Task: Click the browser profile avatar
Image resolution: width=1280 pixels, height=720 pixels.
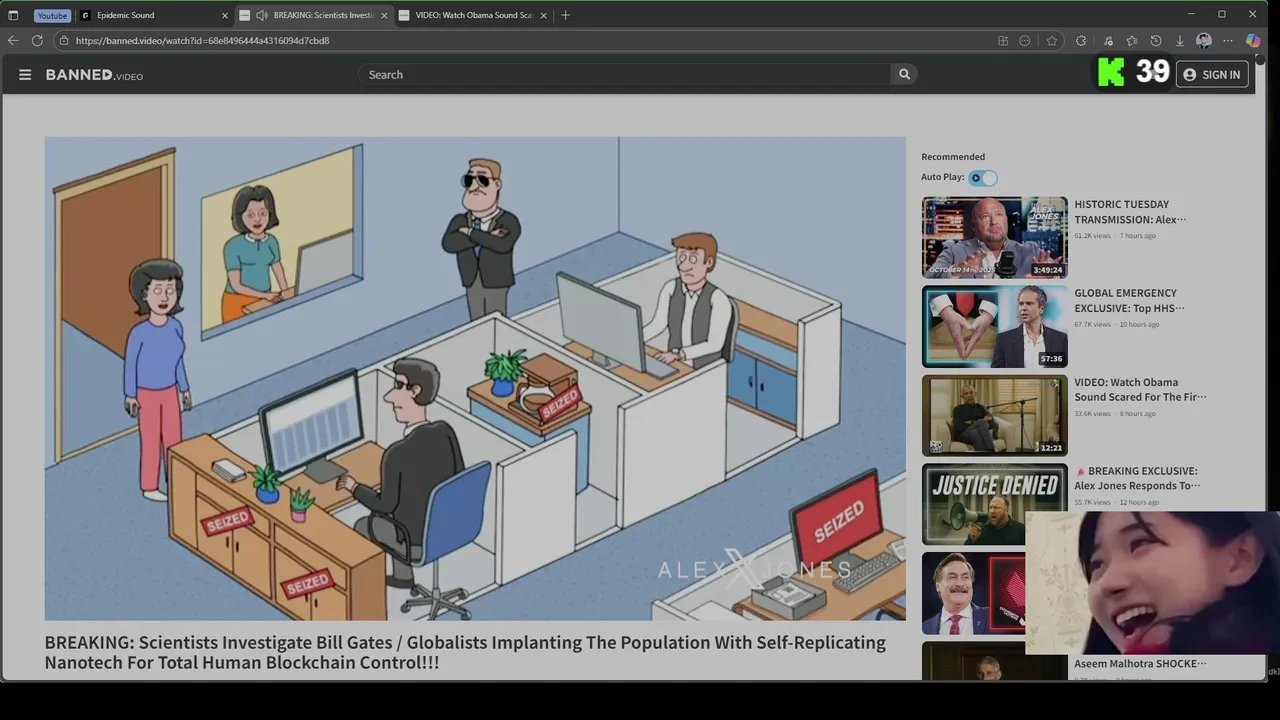Action: pyautogui.click(x=1204, y=41)
